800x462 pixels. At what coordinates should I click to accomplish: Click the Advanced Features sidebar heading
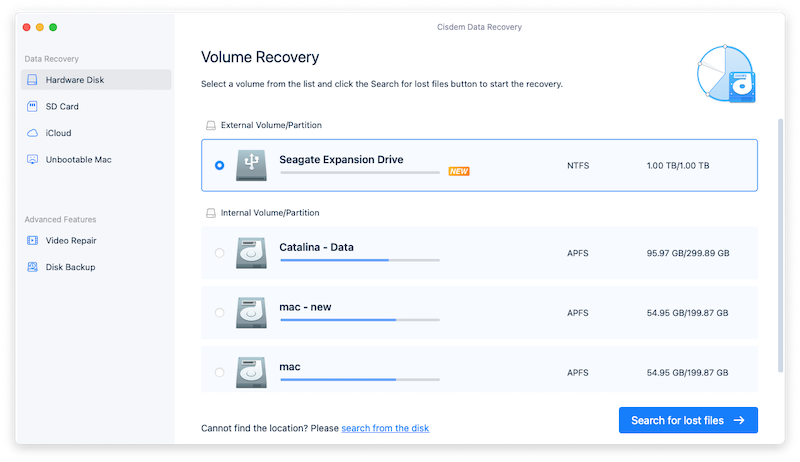click(x=60, y=219)
